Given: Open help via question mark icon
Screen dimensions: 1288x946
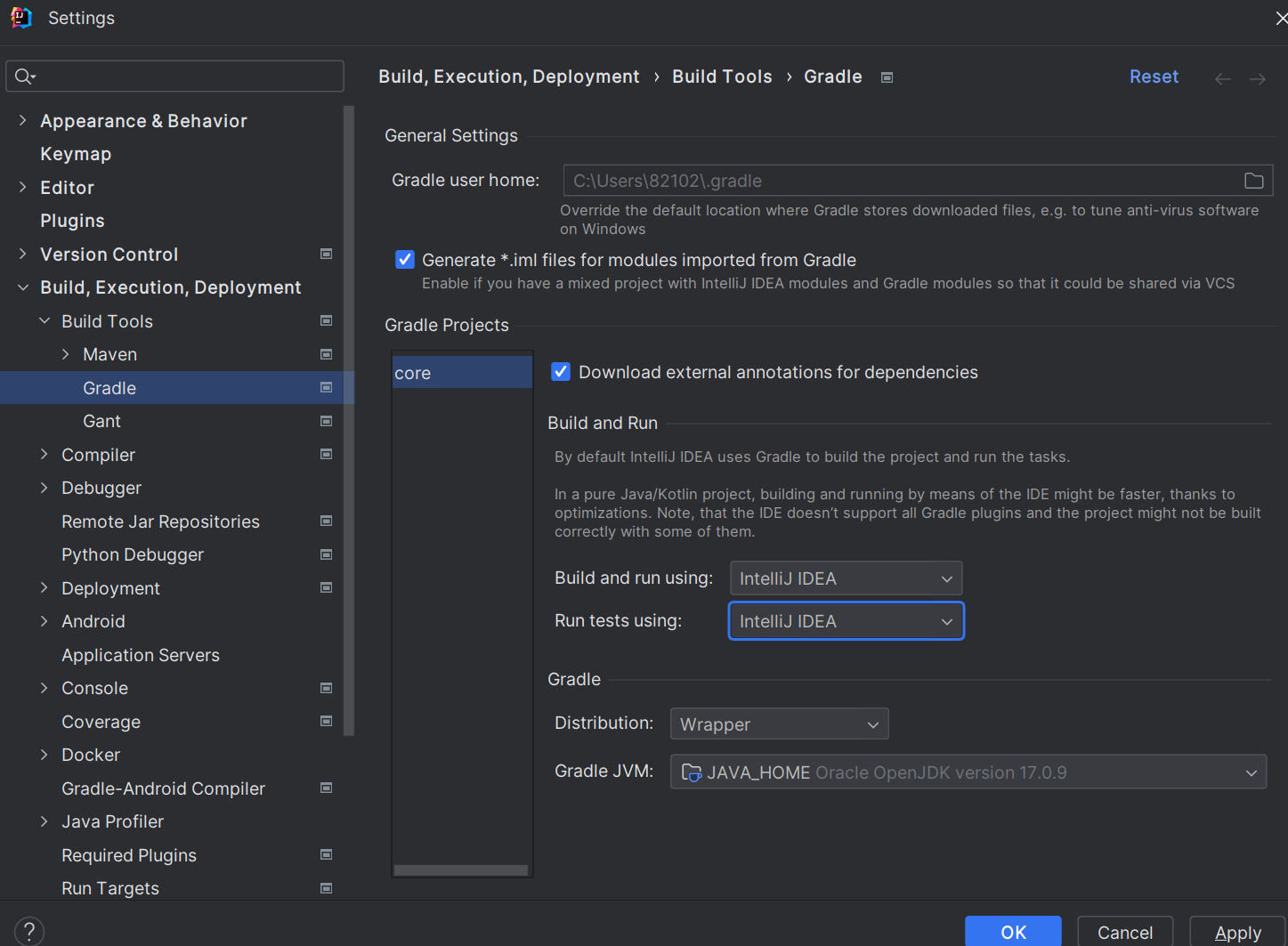Looking at the screenshot, I should (x=29, y=932).
